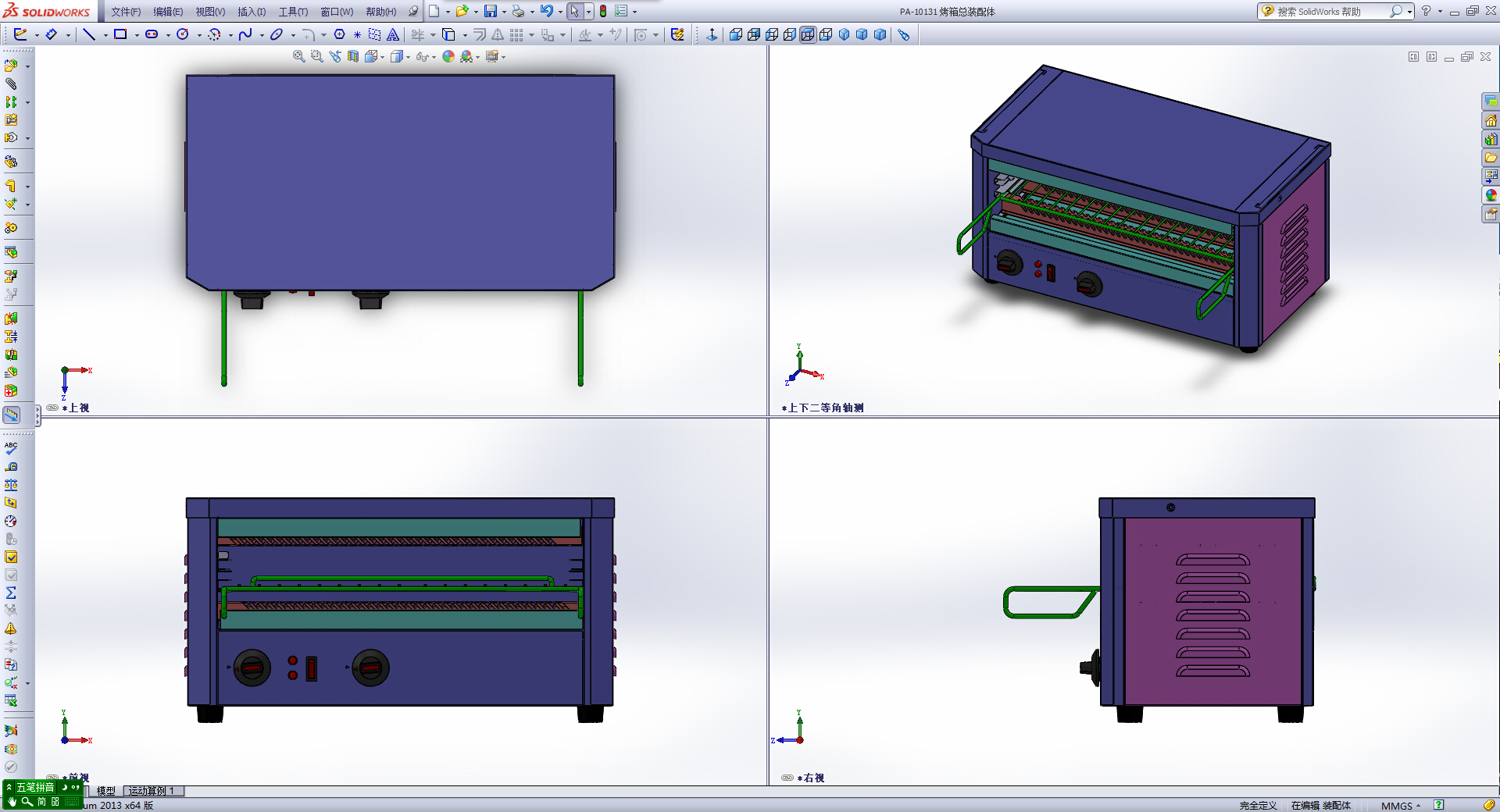Image resolution: width=1500 pixels, height=812 pixels.
Task: Click the Save icon
Action: 491,11
